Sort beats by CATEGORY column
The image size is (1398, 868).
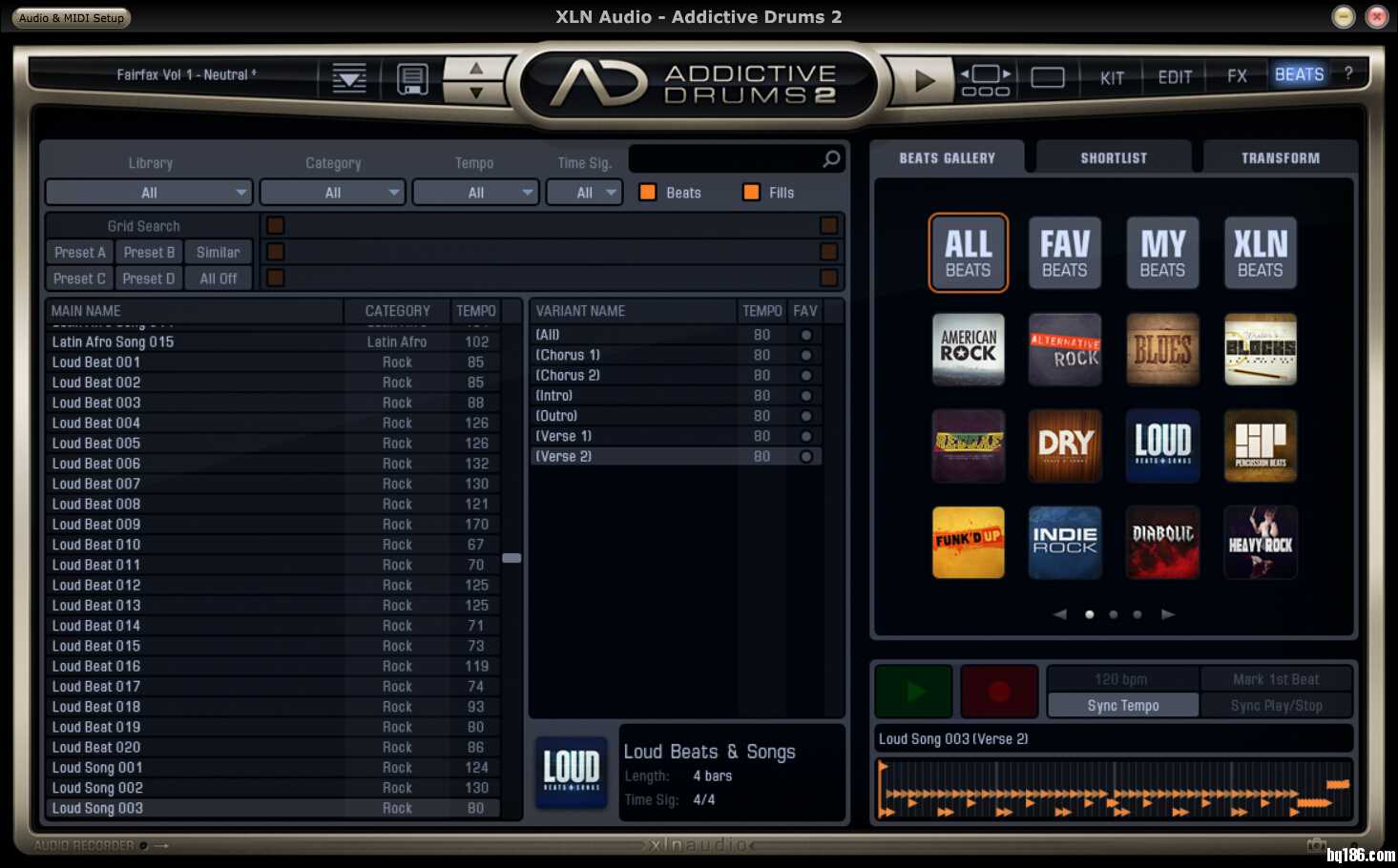(x=397, y=311)
